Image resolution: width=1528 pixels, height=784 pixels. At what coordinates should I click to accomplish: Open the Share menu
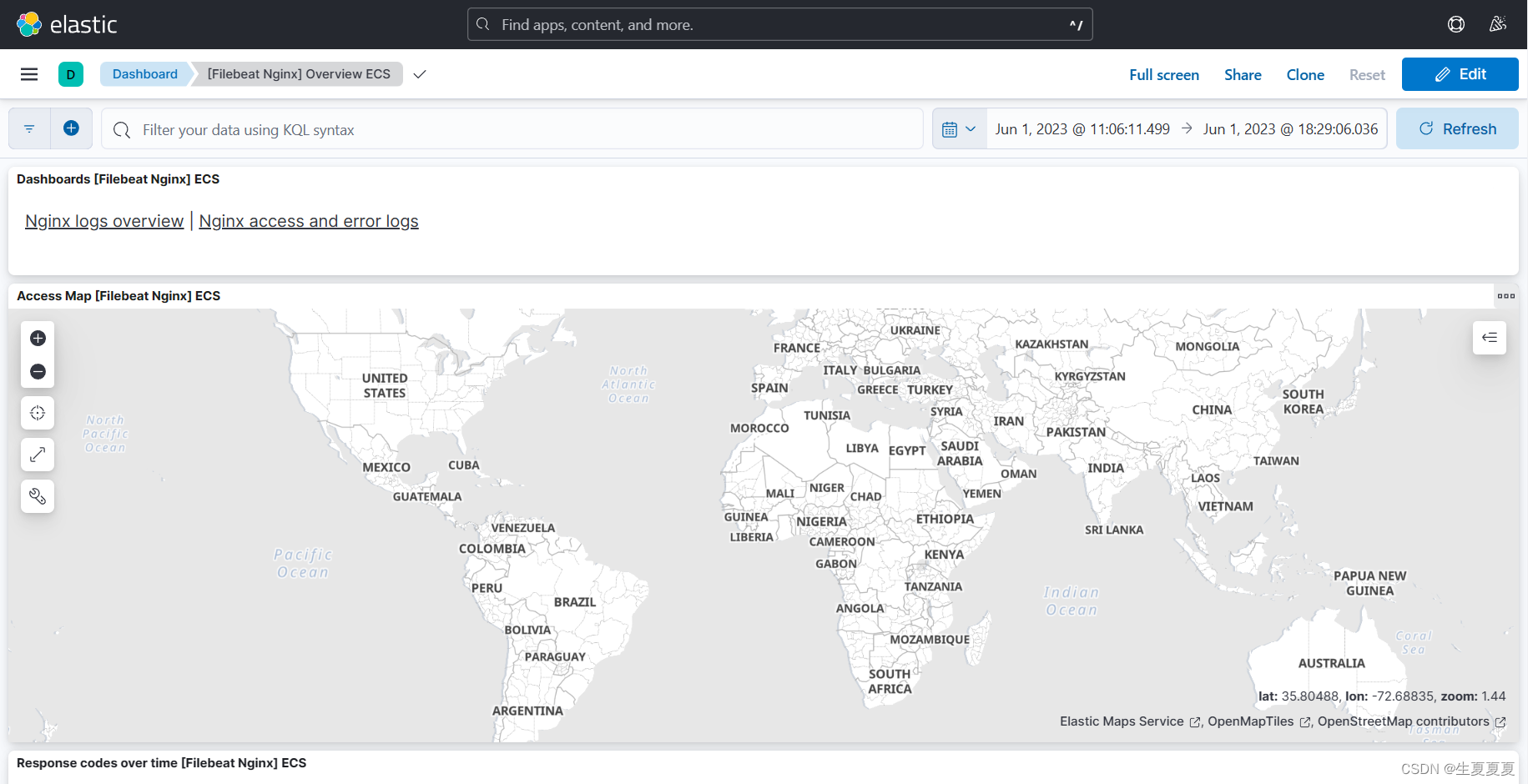(x=1243, y=75)
